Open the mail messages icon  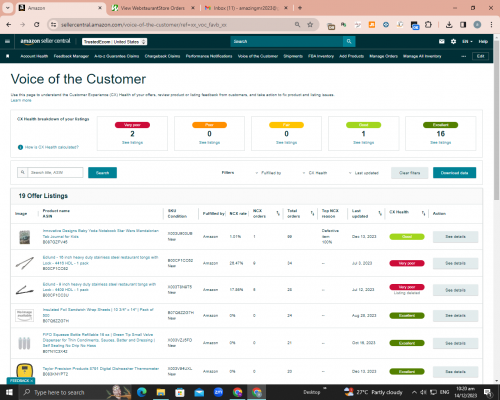point(442,41)
